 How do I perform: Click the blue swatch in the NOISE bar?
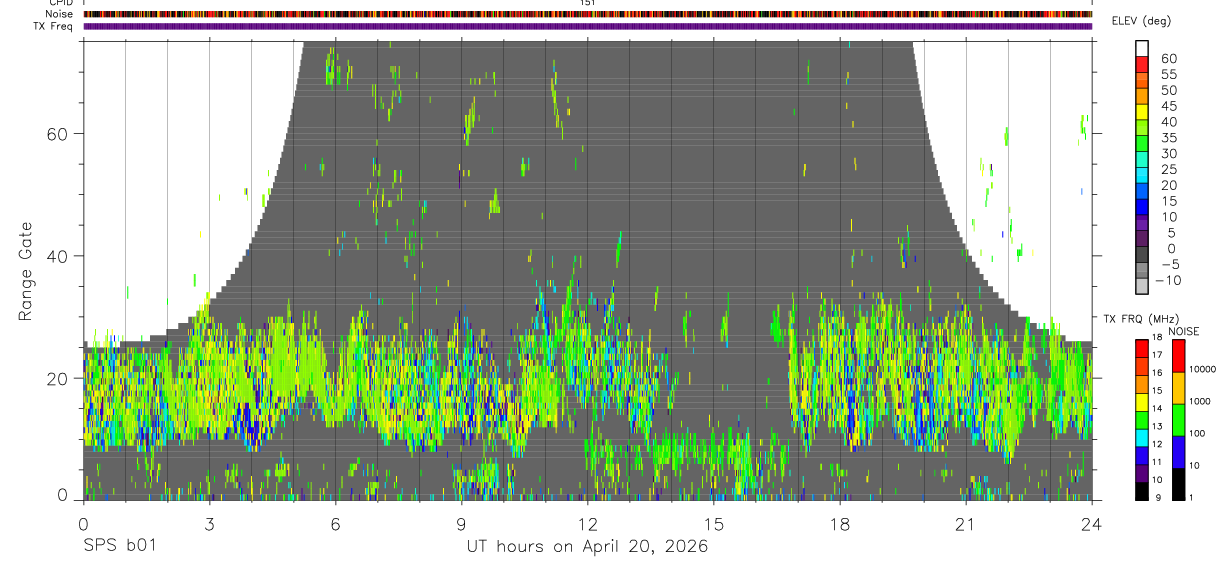(x=1178, y=452)
